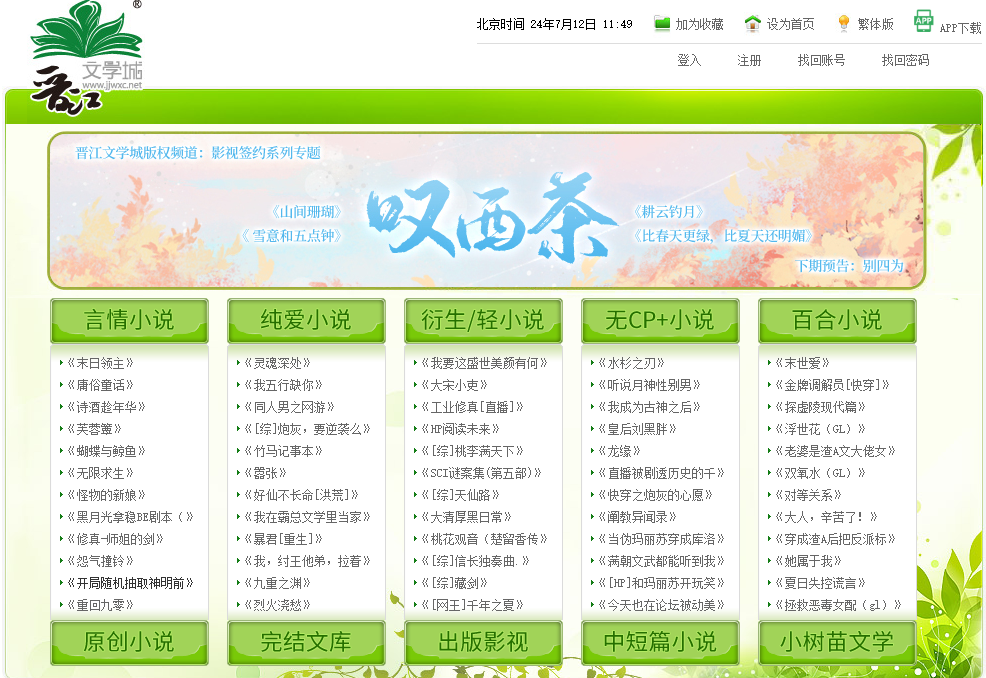Open the novel 《皇后刘黑胖》
Image resolution: width=986 pixels, height=678 pixels.
coord(638,429)
